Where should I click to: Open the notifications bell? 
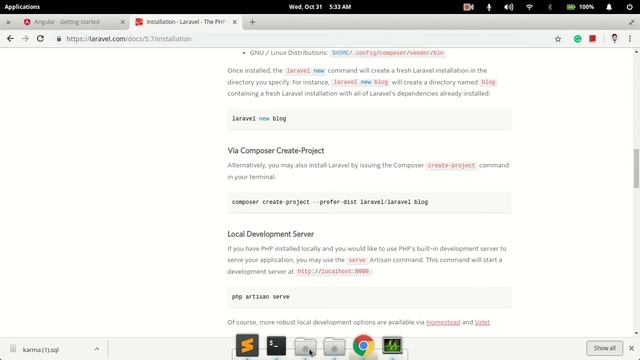pyautogui.click(x=609, y=7)
